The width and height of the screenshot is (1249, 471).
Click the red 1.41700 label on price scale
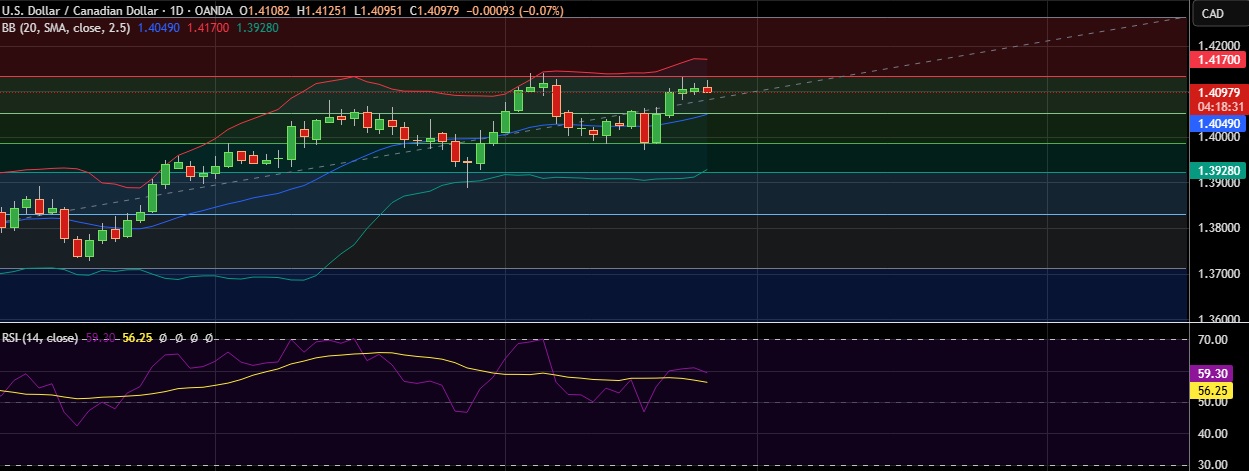point(1218,61)
